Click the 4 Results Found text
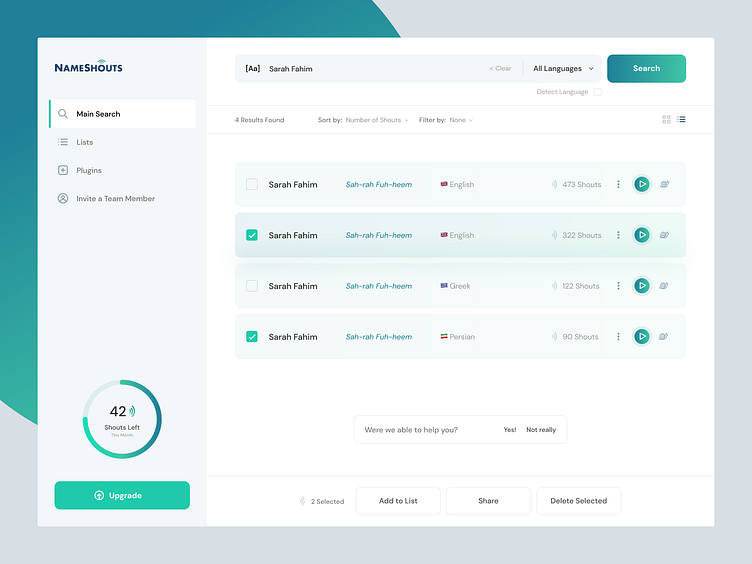Image resolution: width=752 pixels, height=564 pixels. coord(259,120)
